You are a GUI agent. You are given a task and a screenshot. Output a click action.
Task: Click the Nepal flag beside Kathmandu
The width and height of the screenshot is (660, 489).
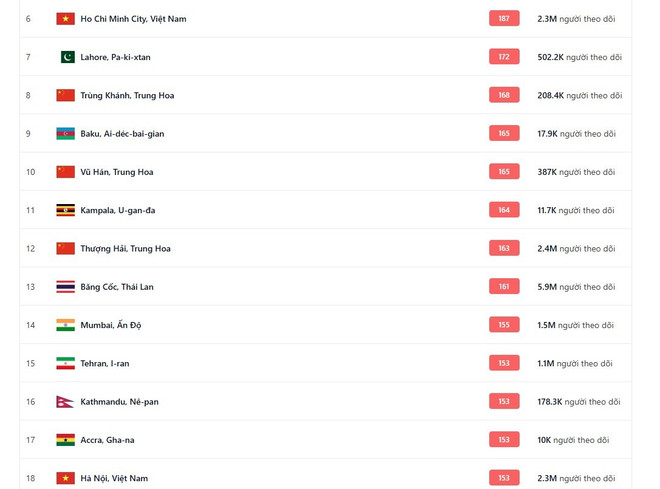point(65,401)
